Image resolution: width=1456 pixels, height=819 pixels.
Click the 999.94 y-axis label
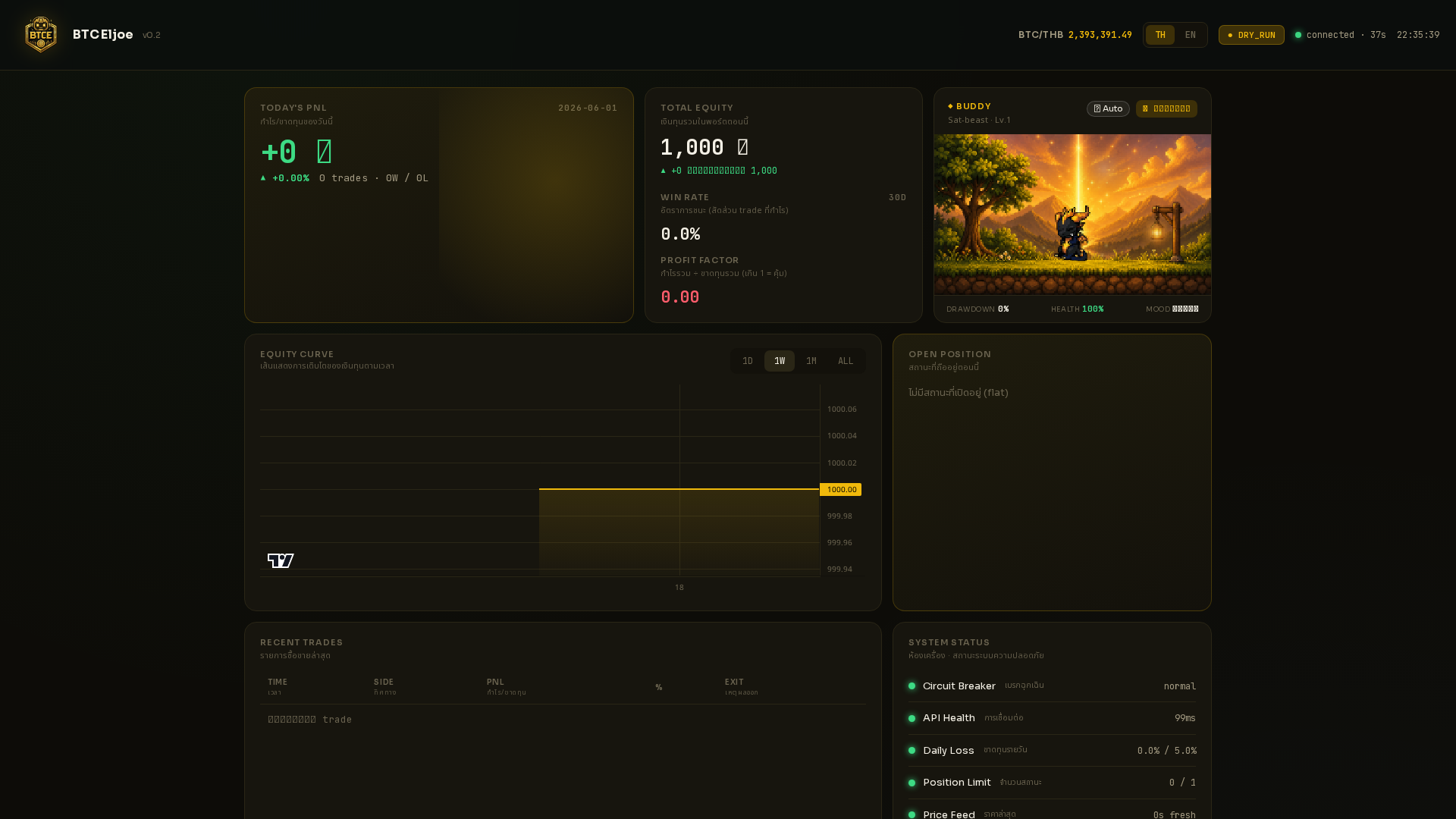click(x=839, y=570)
